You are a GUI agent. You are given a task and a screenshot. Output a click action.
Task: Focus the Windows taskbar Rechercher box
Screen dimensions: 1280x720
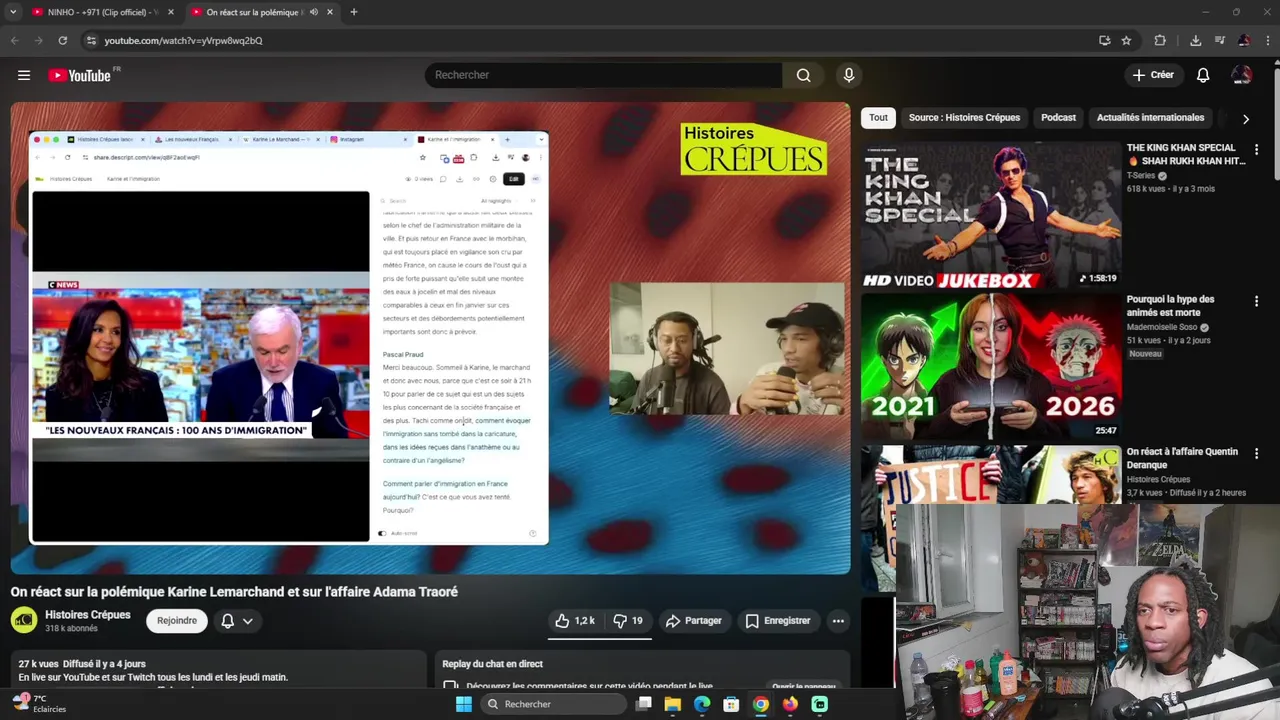[552, 704]
